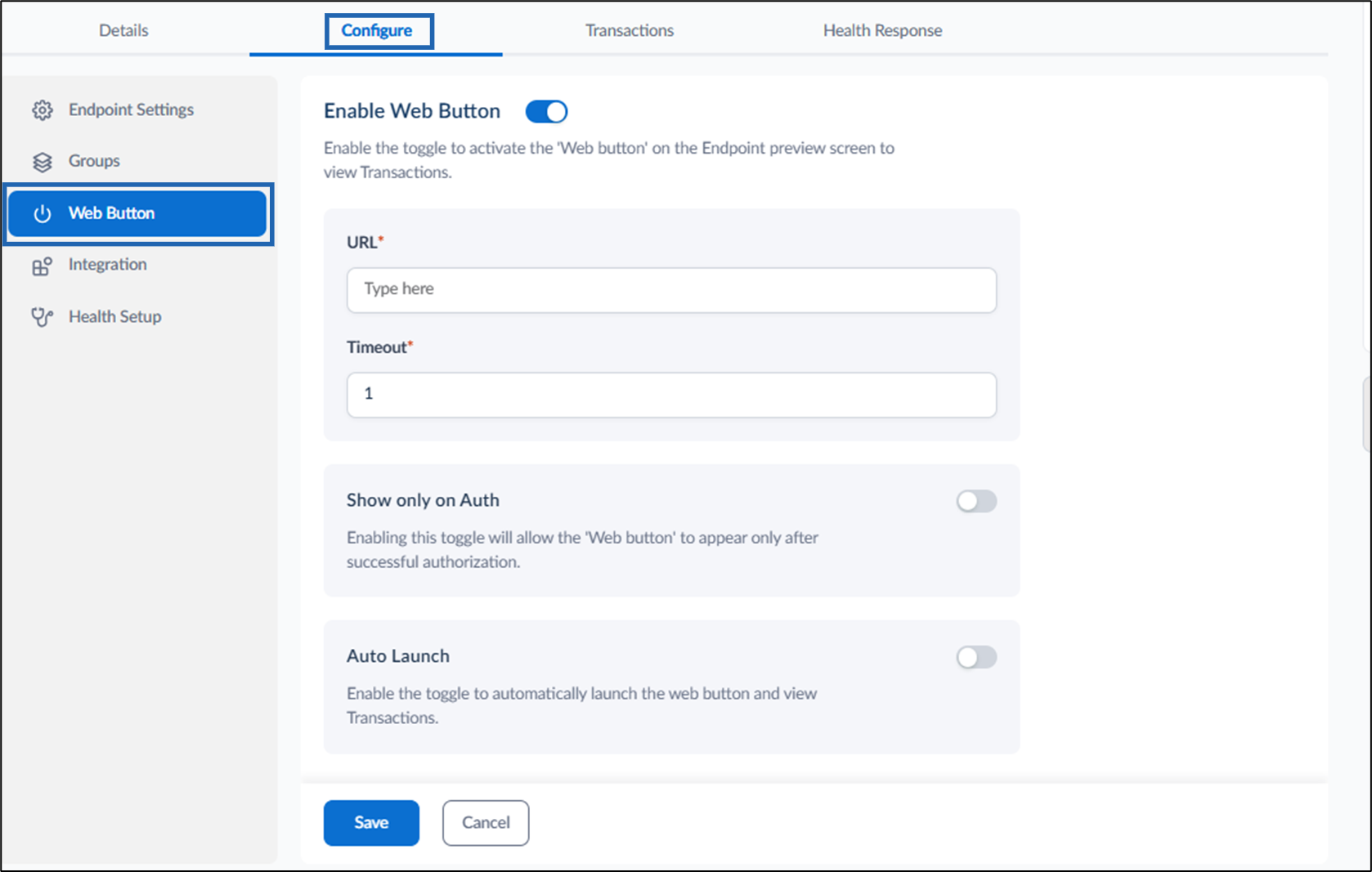1372x872 pixels.
Task: Click the 'Timeout' field label
Action: (377, 347)
